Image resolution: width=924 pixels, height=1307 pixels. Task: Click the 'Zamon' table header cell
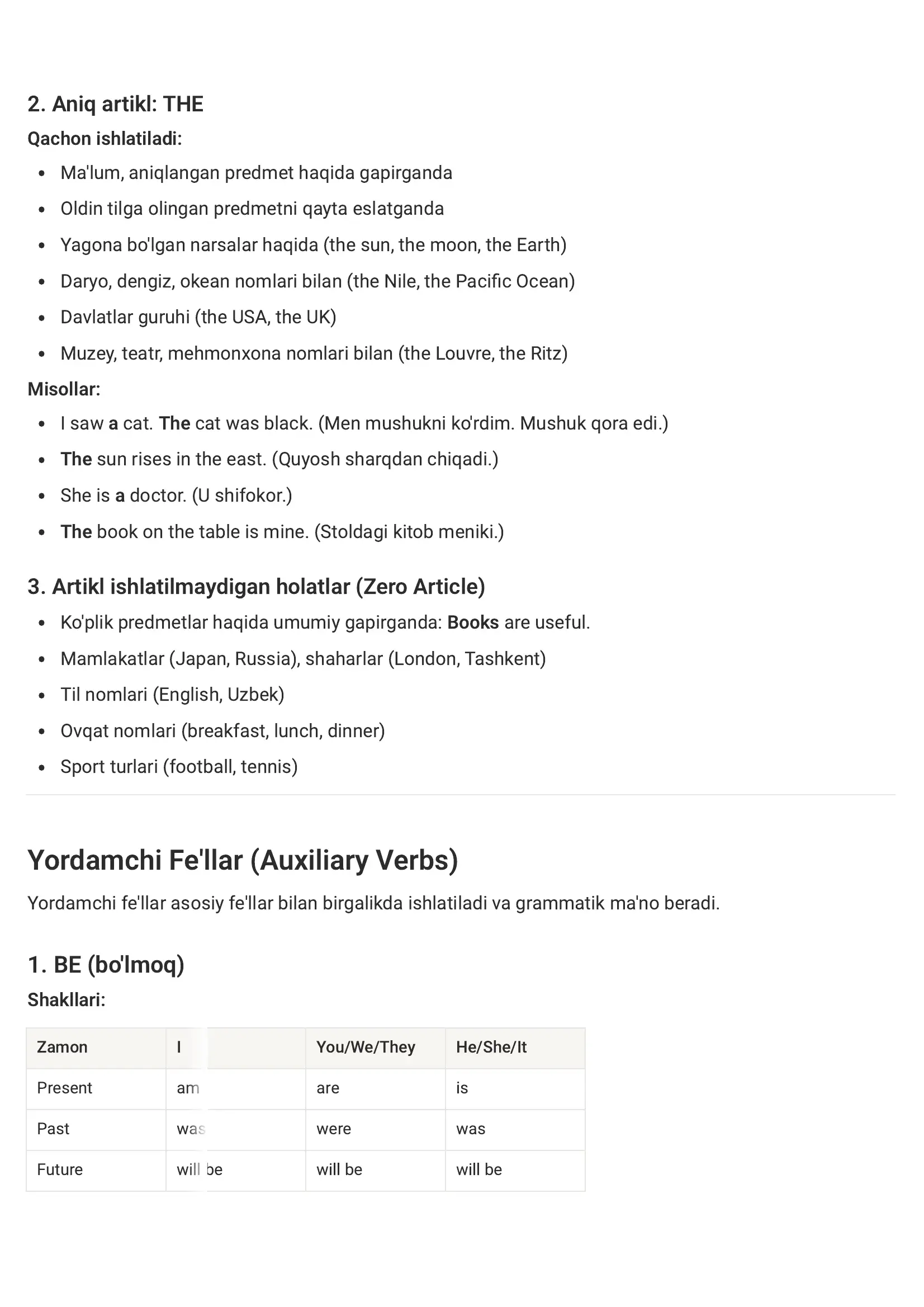coord(96,1048)
